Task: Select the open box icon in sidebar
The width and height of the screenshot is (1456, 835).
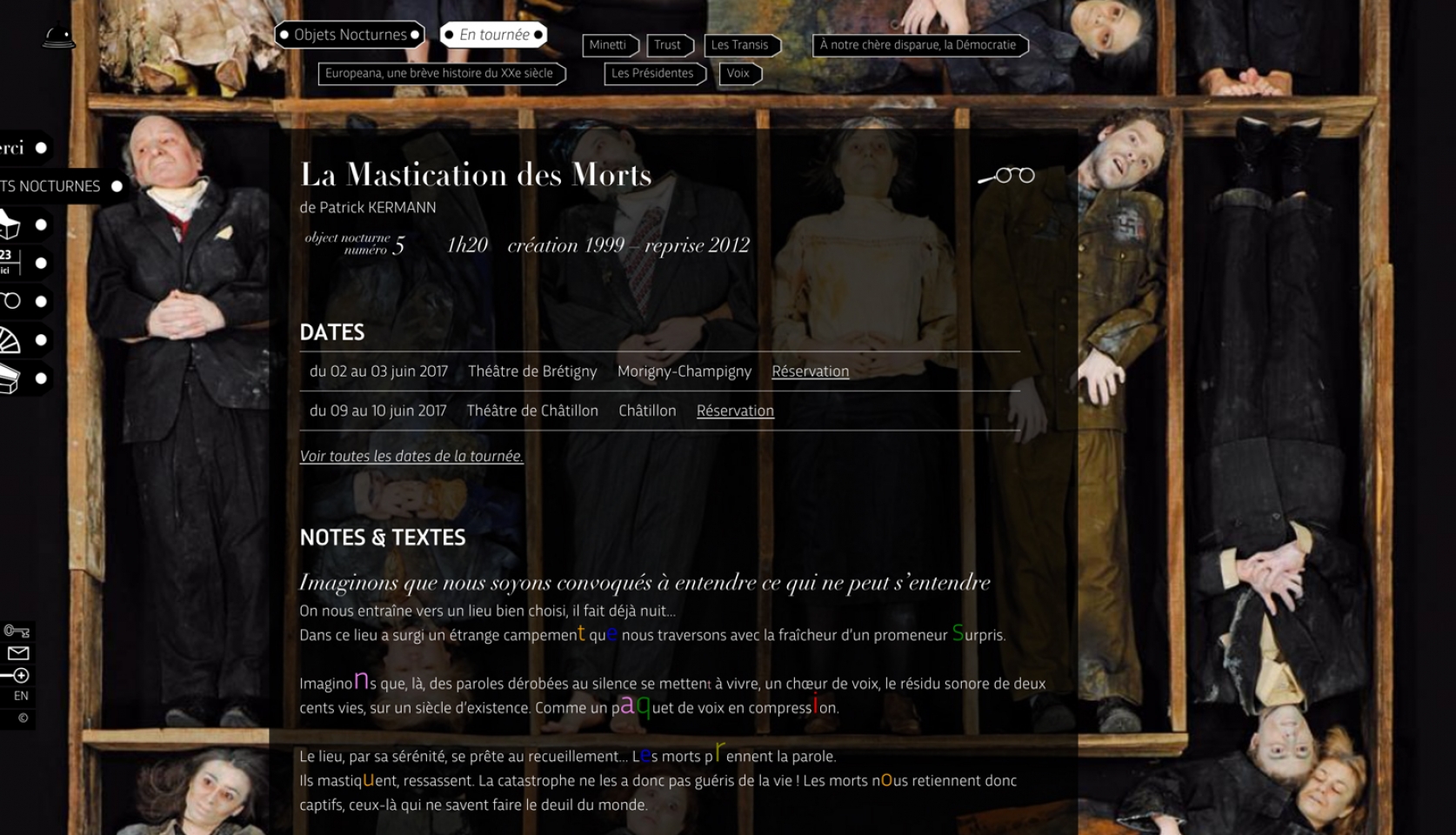Action: 10,224
